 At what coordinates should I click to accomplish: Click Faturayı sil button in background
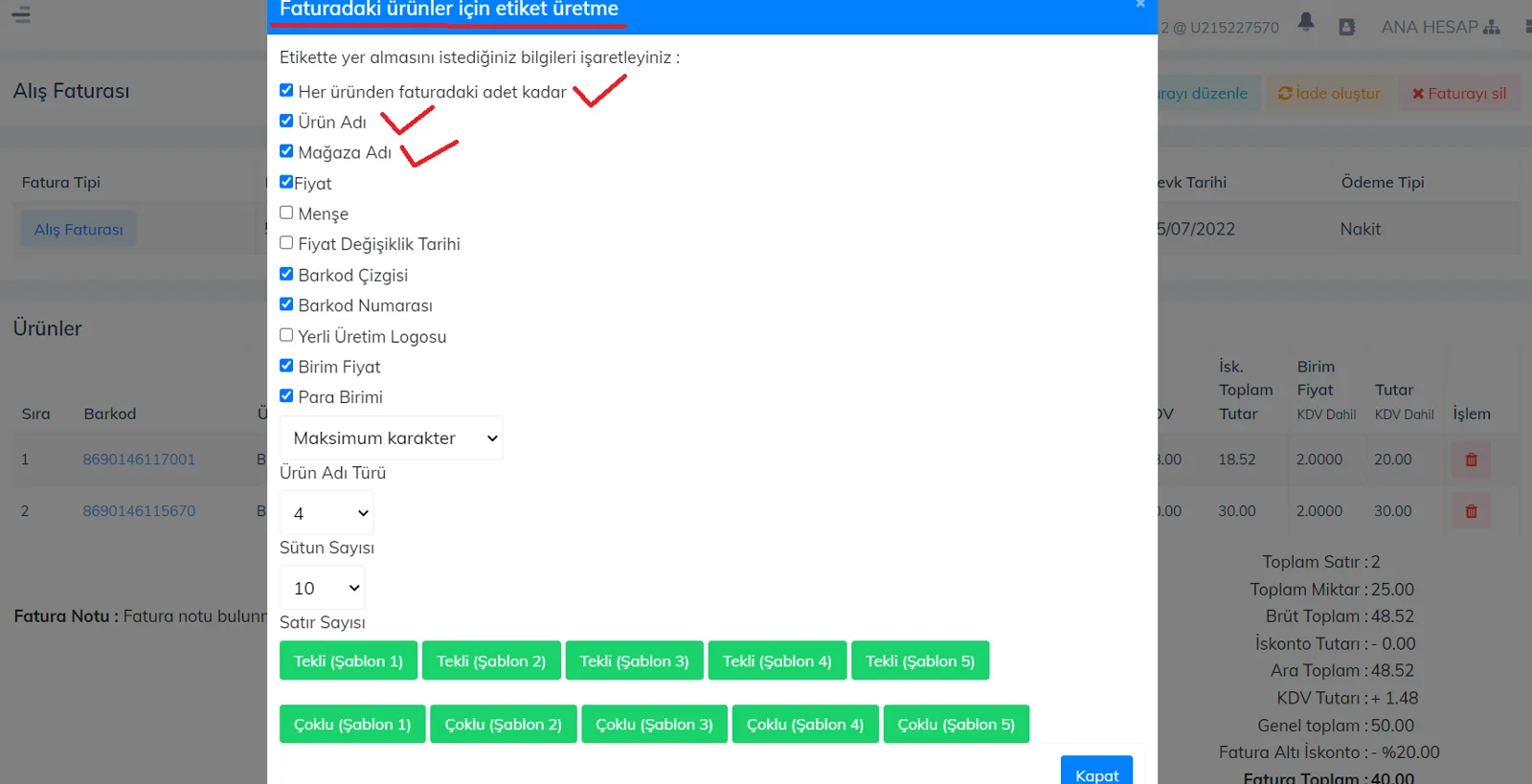point(1459,93)
